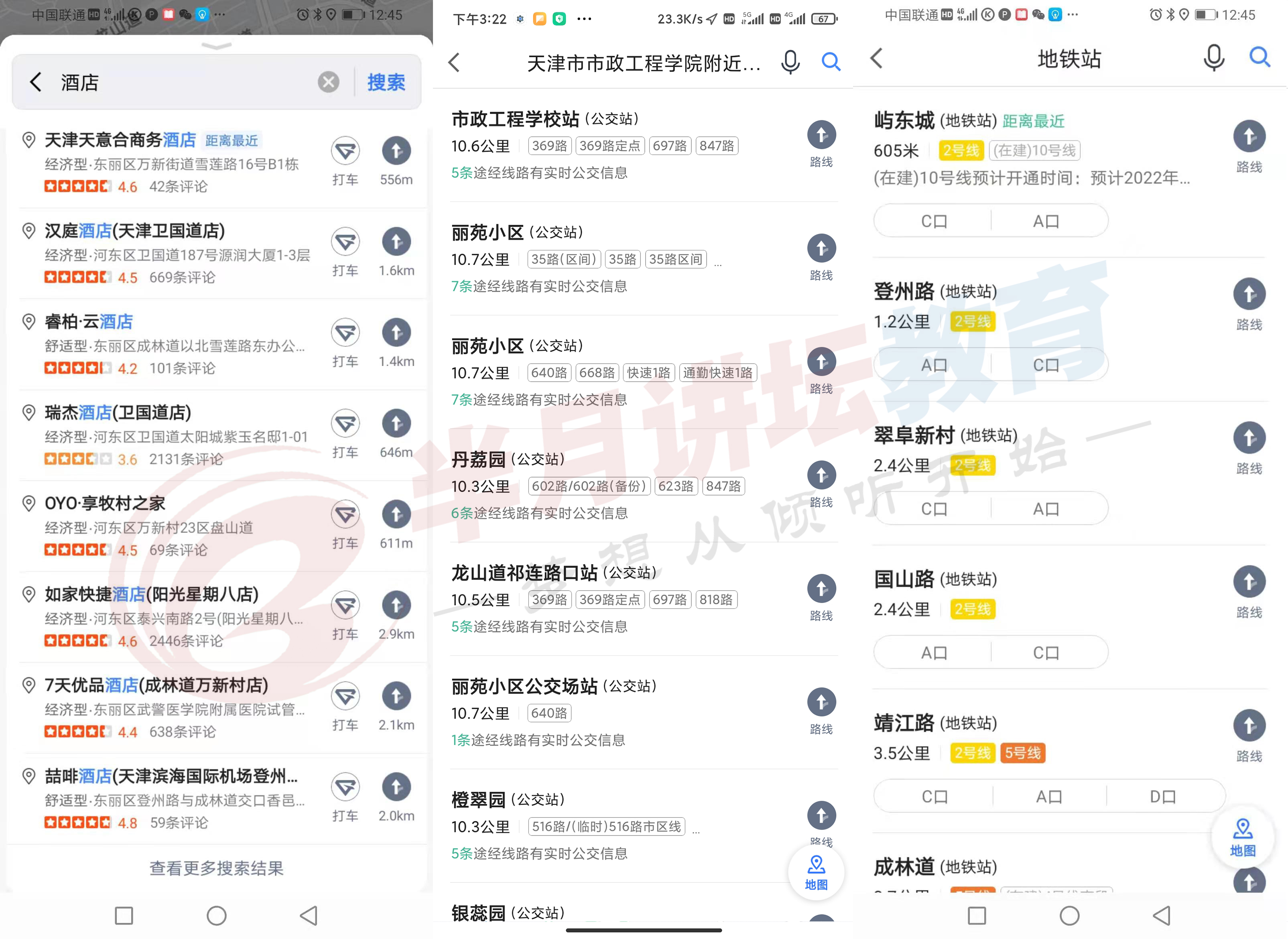The width and height of the screenshot is (1288, 939).
Task: Open 查看更多搜索结果 link
Action: tap(216, 868)
